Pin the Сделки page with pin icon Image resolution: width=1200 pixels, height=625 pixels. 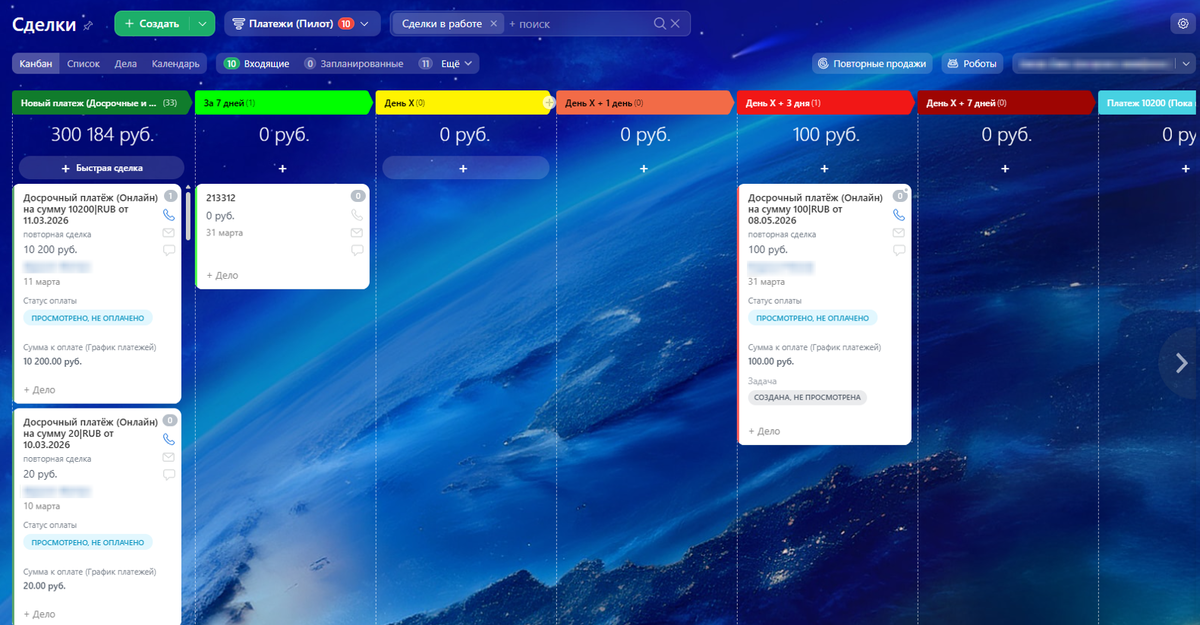click(x=88, y=25)
